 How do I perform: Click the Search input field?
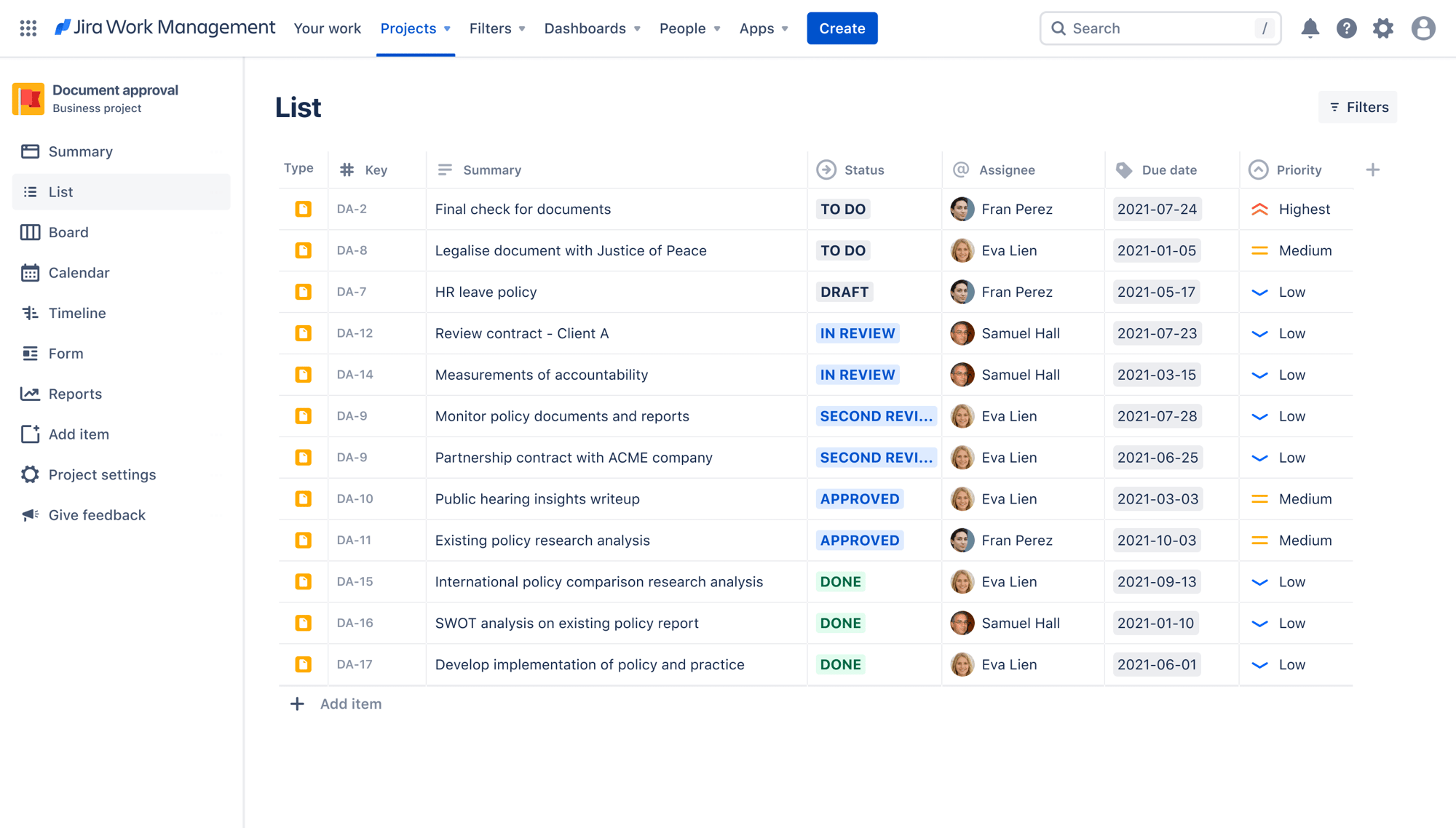tap(1163, 27)
